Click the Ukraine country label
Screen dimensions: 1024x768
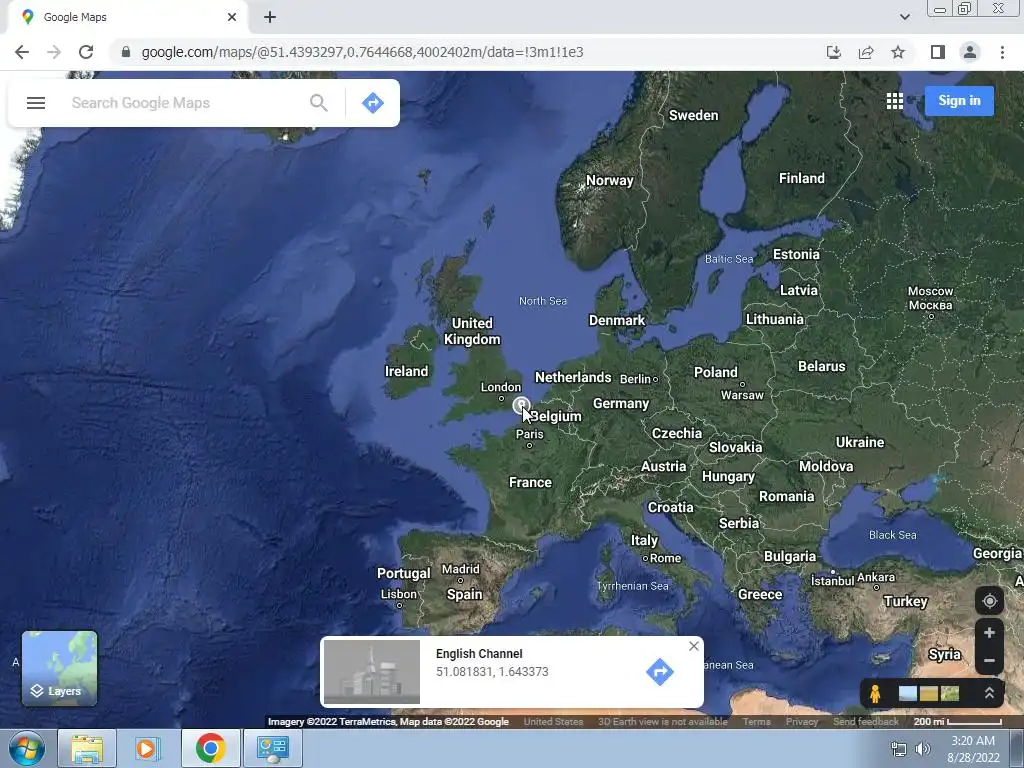coord(860,442)
